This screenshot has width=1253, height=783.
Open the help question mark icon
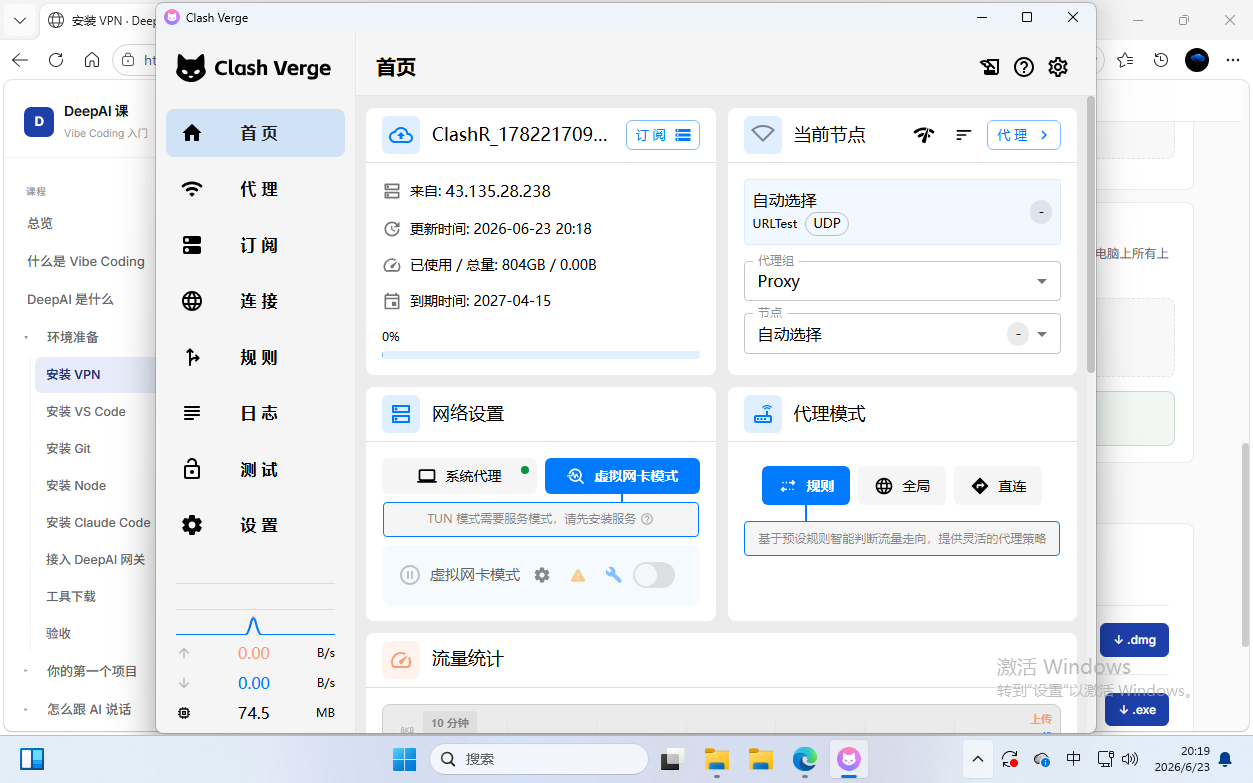(x=1024, y=67)
